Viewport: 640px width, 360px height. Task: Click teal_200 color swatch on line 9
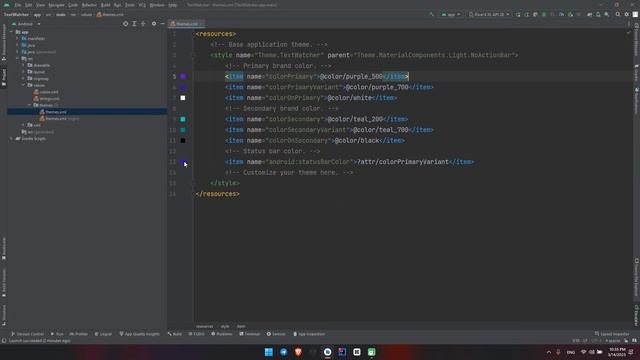[x=183, y=119]
